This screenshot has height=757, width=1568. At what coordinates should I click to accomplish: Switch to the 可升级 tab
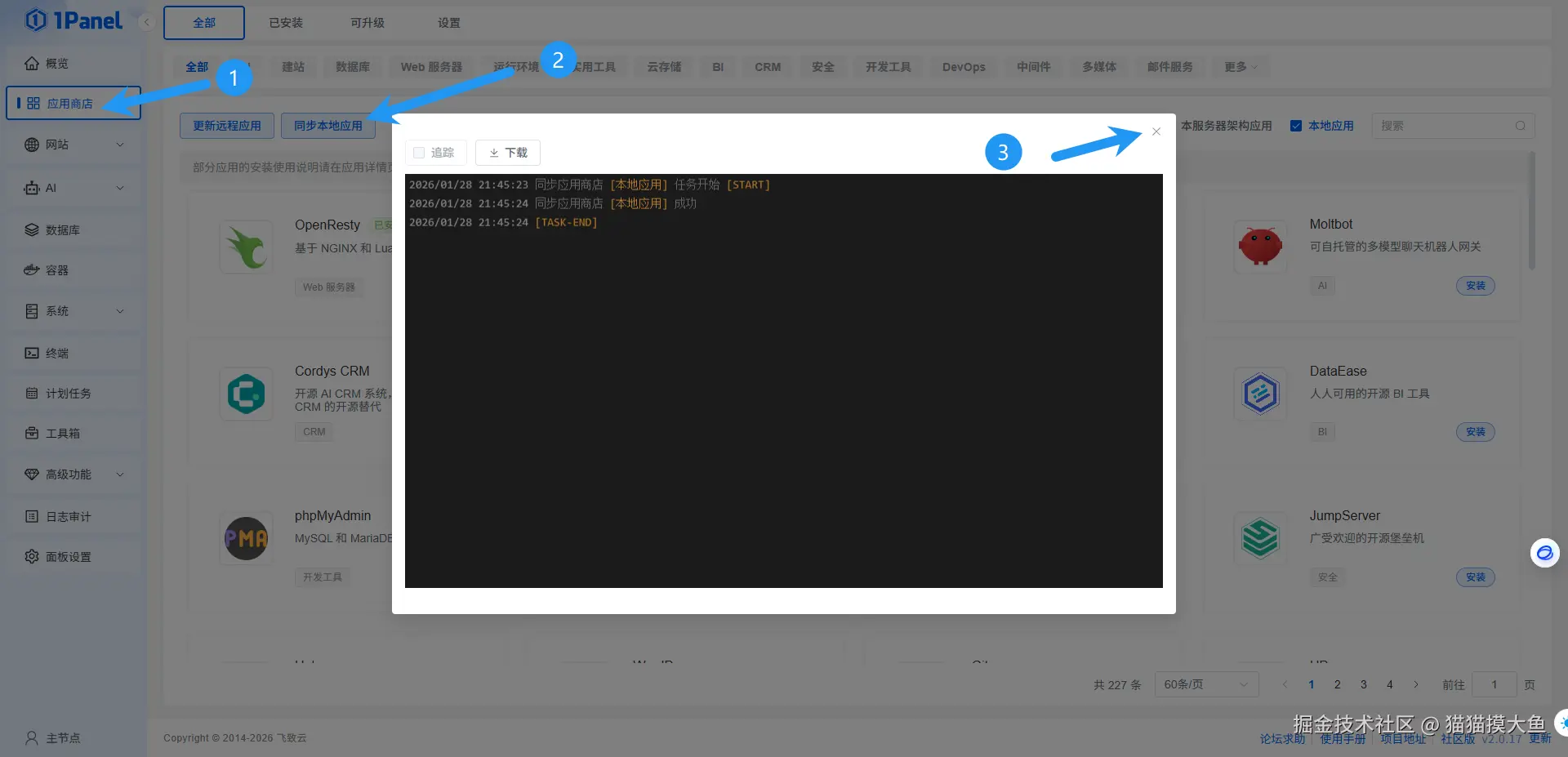pyautogui.click(x=367, y=23)
